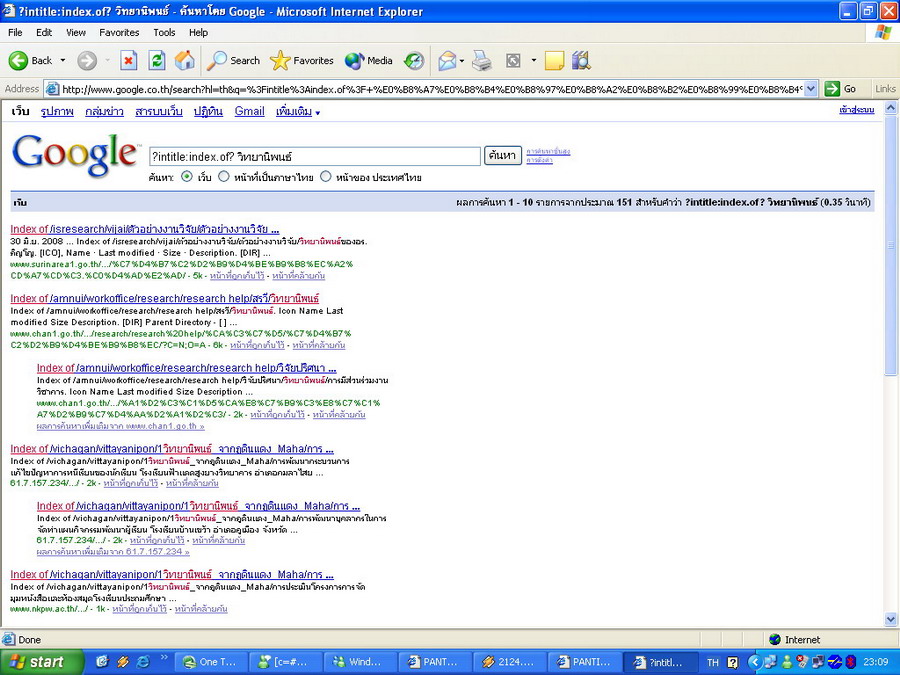This screenshot has height=675, width=900.
Task: Open the กลุ่มข่าว groups link
Action: [104, 111]
